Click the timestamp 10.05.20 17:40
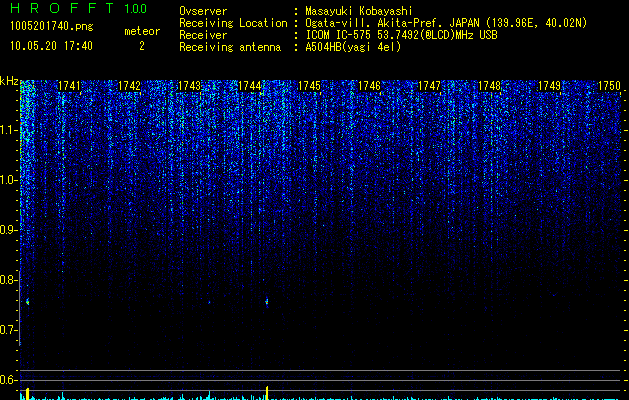 coord(51,46)
